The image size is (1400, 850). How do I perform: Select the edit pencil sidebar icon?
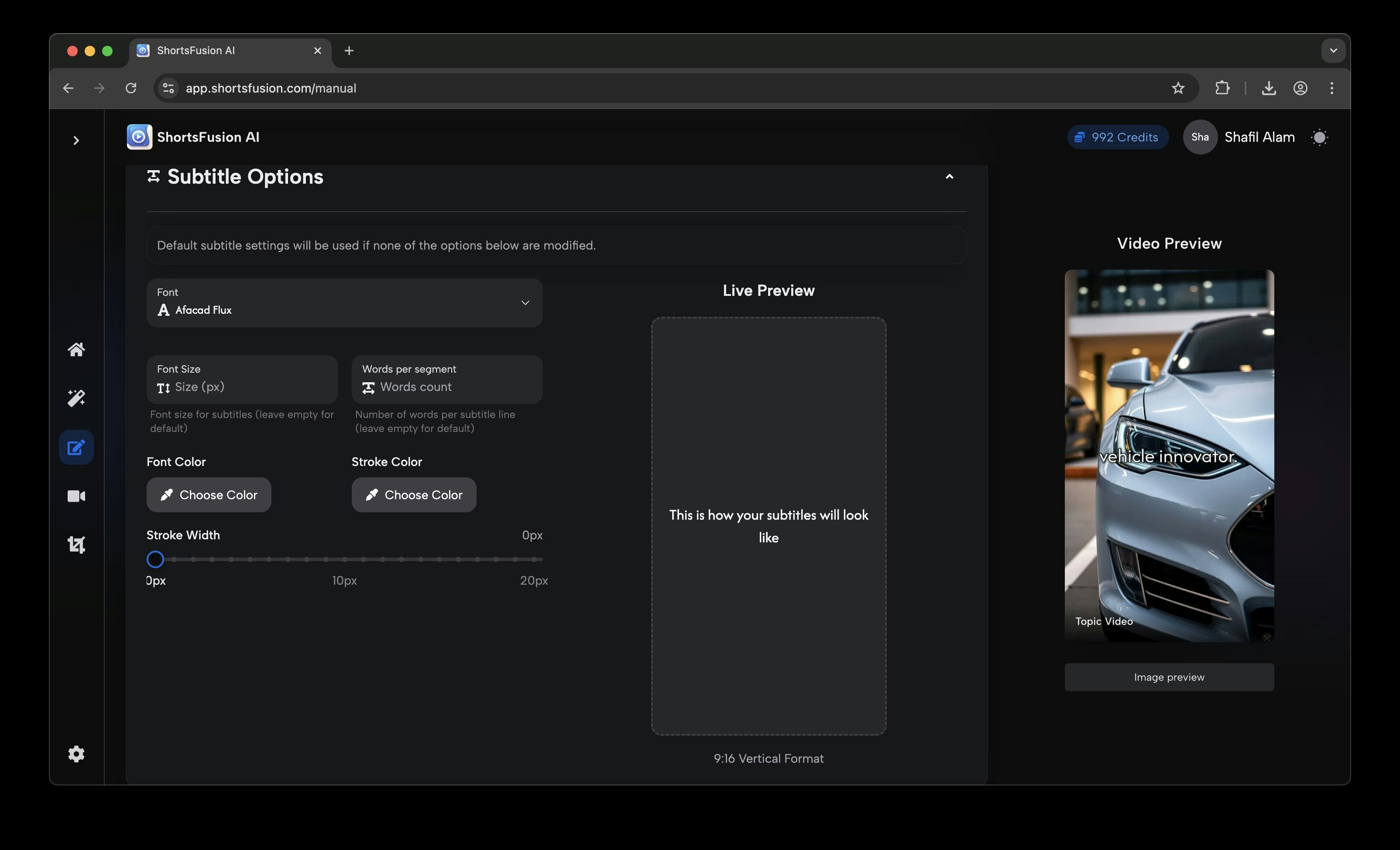coord(76,448)
